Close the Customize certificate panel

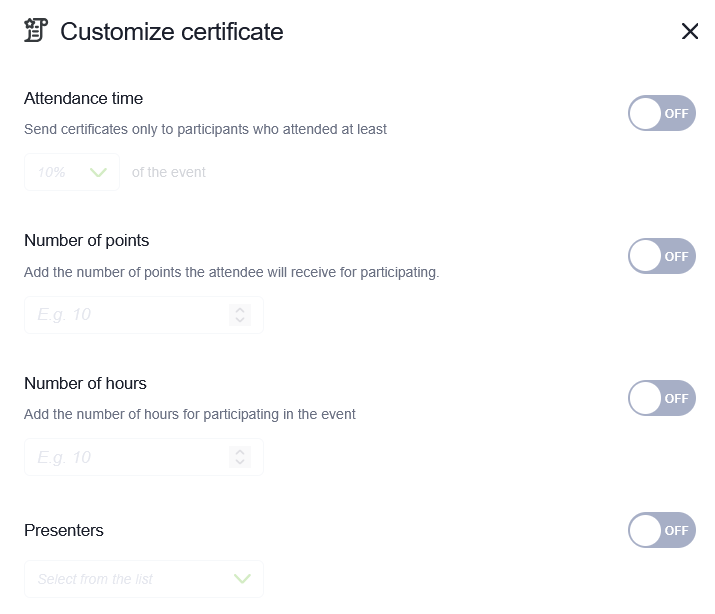pos(689,31)
